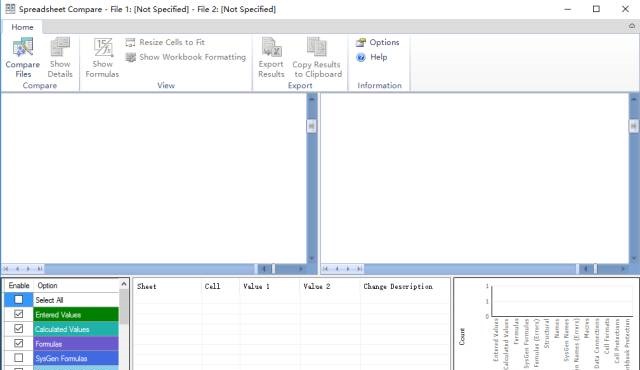Enable the SysGen Formulas checkbox
Screen dimensions: 640x370
(18, 358)
